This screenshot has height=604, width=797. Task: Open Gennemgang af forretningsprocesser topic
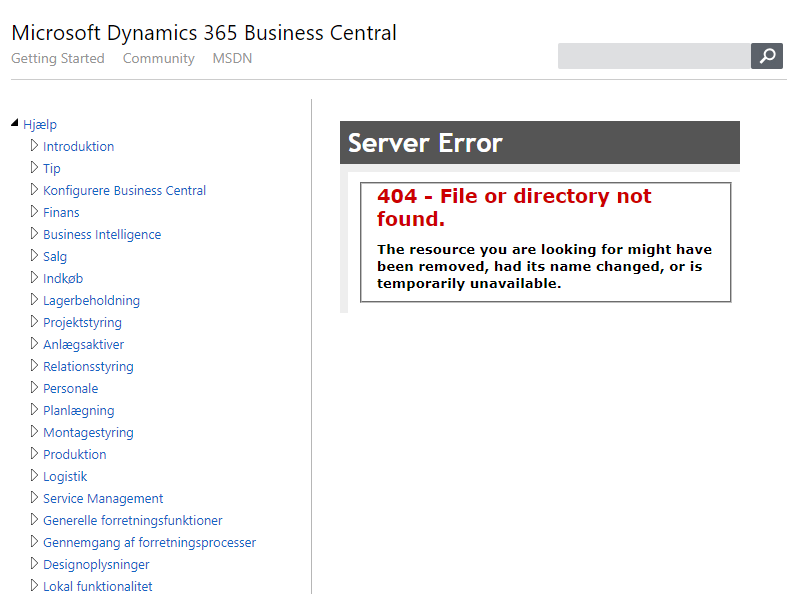(149, 542)
